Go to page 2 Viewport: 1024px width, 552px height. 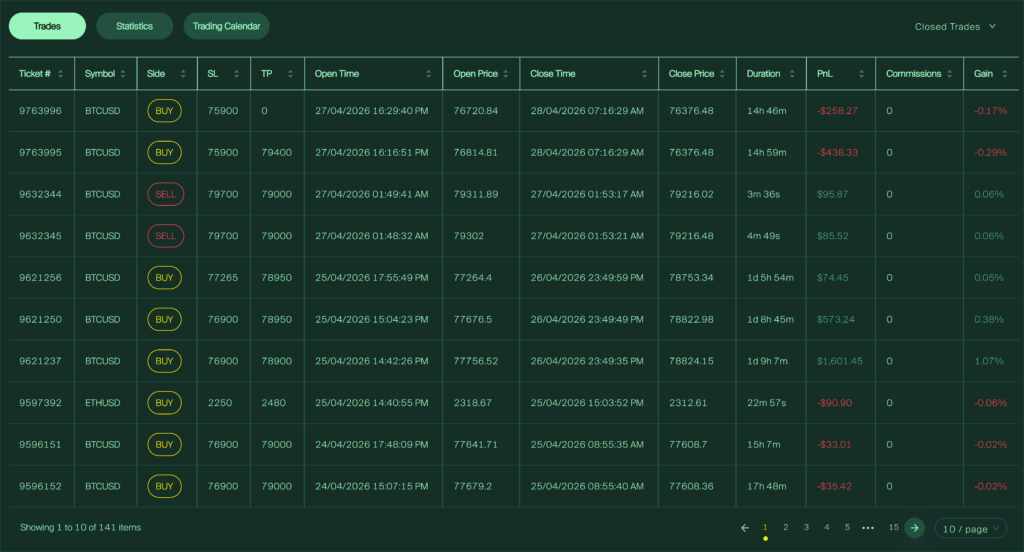click(x=786, y=527)
